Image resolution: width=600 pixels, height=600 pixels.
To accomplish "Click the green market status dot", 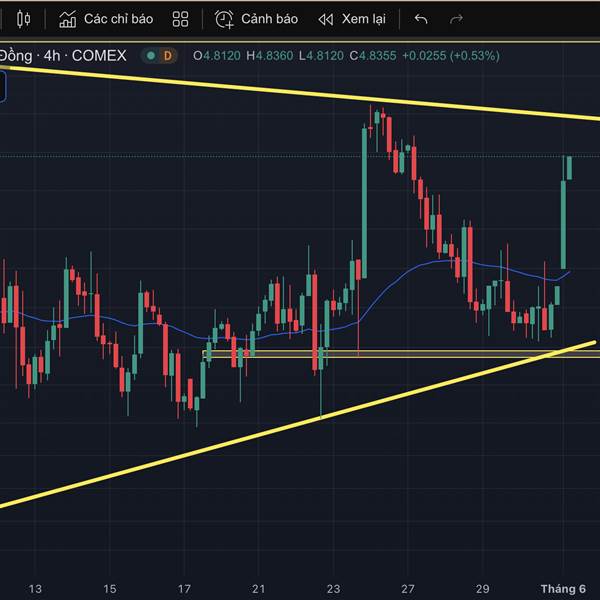I will point(151,56).
